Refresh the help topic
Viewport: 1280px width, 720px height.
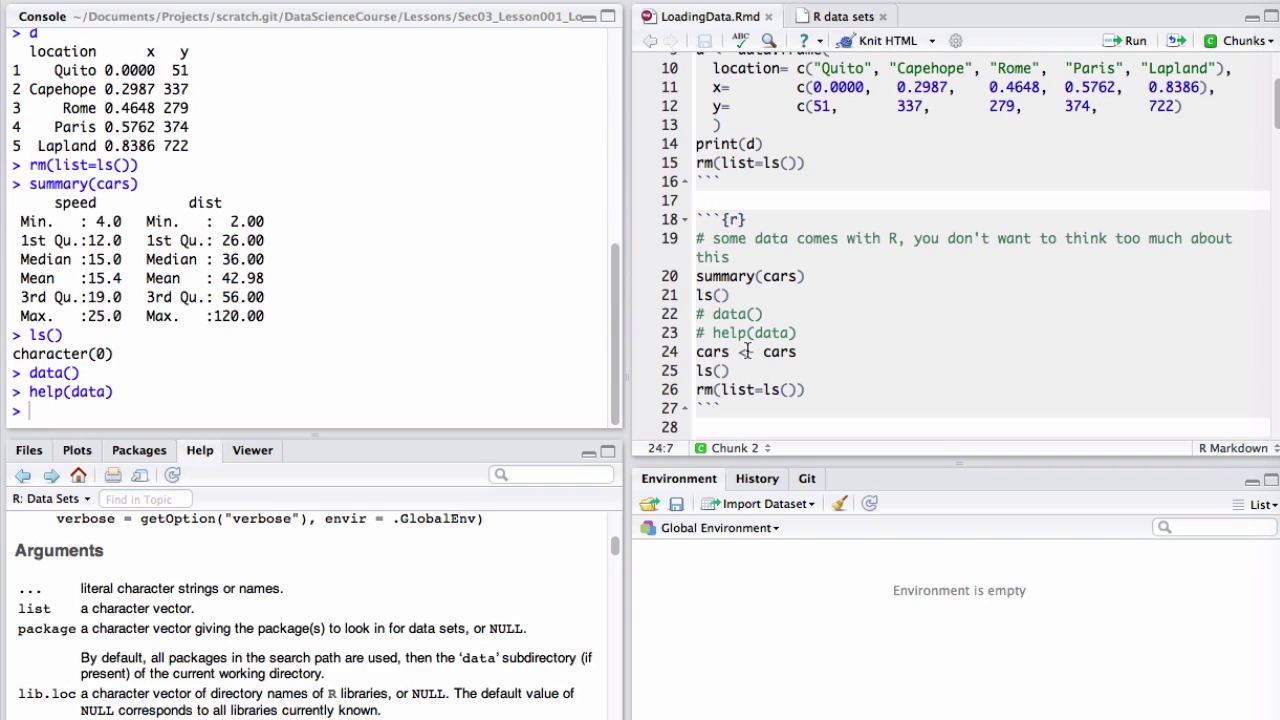[x=173, y=476]
